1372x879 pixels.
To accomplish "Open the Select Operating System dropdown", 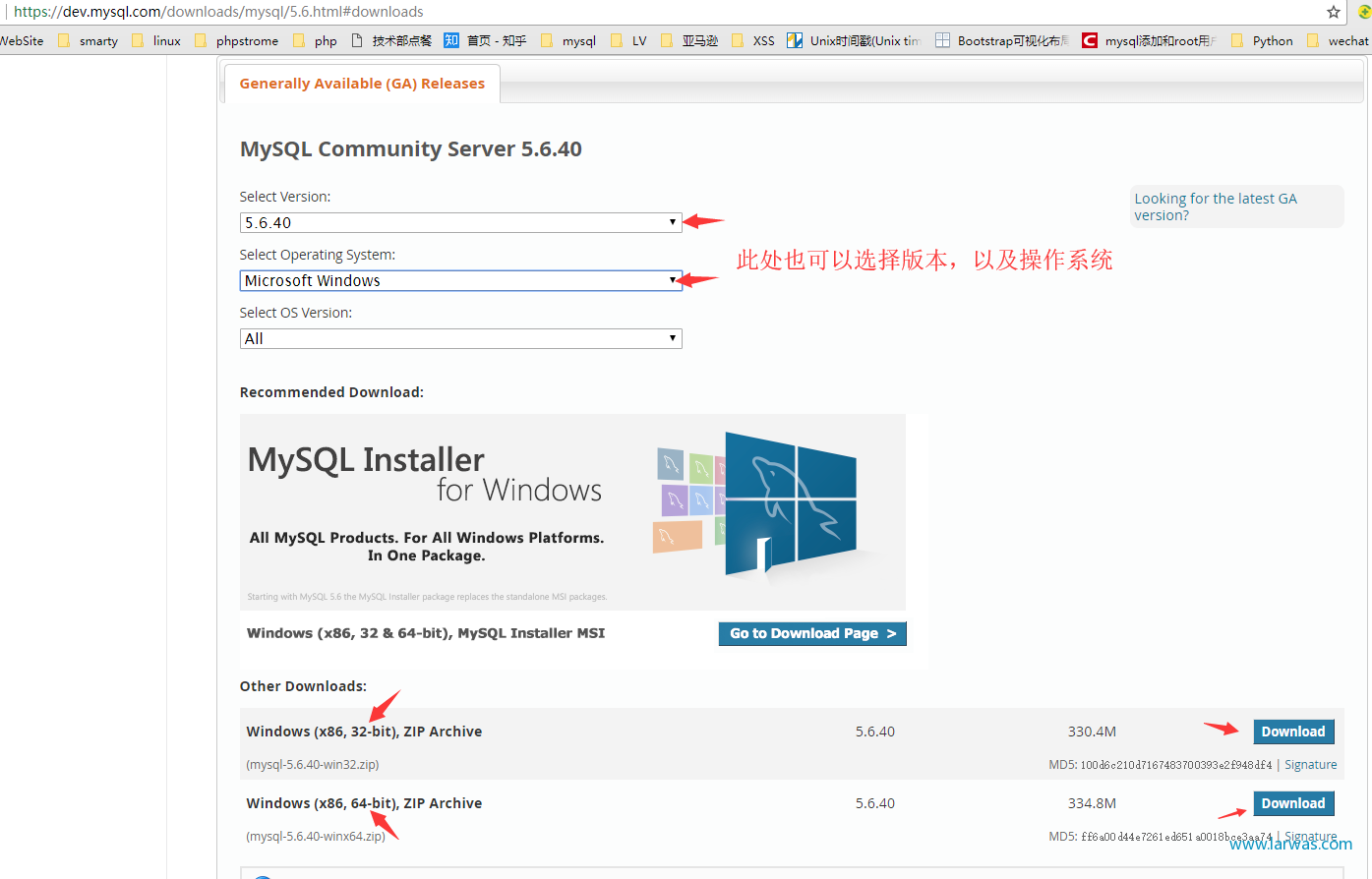I will [x=460, y=280].
